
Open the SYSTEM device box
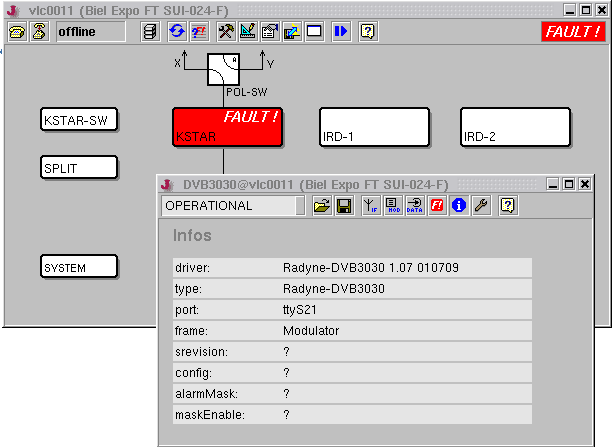(x=78, y=267)
